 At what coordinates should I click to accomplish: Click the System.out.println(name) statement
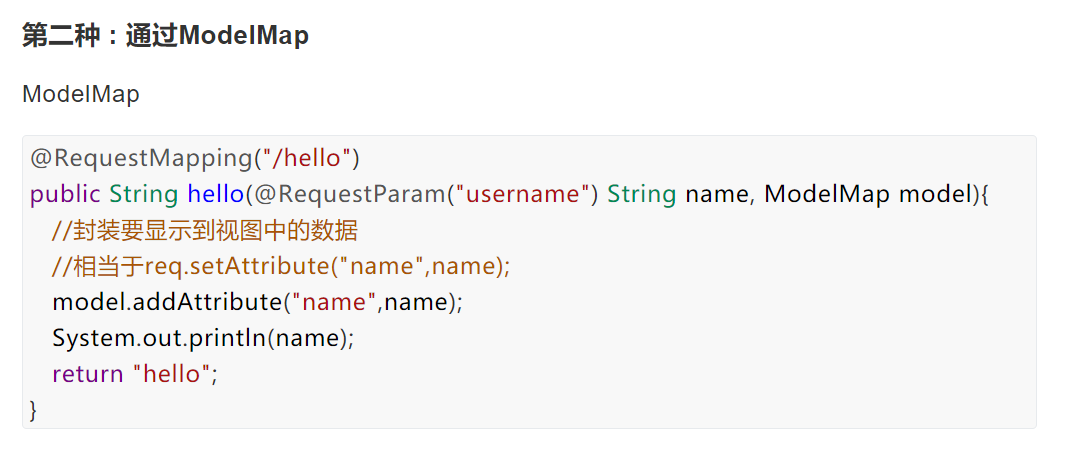pos(203,338)
